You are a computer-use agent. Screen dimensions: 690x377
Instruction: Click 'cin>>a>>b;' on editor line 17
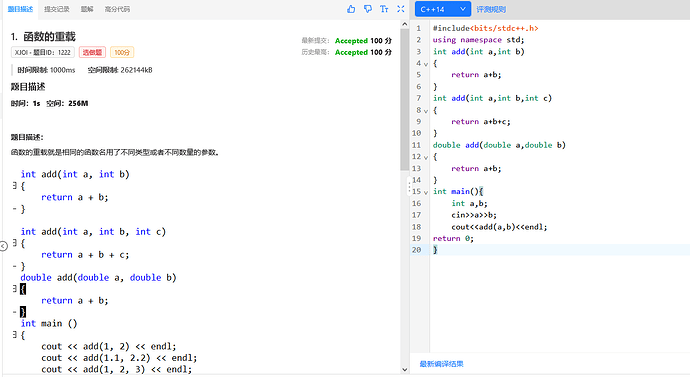tap(474, 215)
